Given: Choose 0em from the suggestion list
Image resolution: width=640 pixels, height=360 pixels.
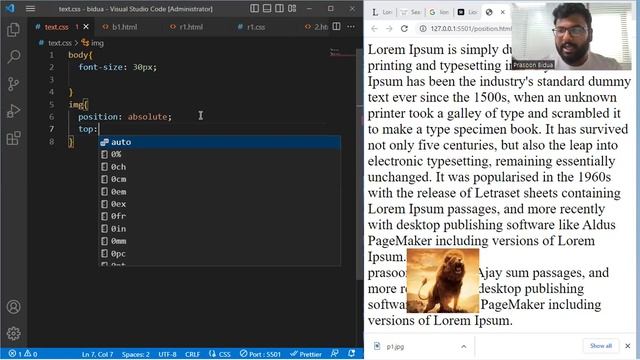Looking at the screenshot, I should (x=220, y=191).
